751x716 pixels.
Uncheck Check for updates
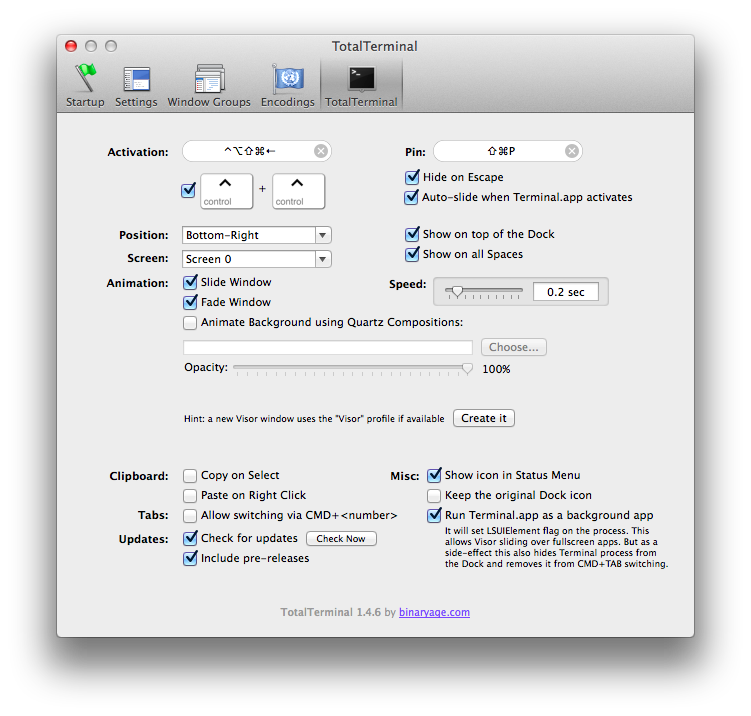click(x=190, y=538)
